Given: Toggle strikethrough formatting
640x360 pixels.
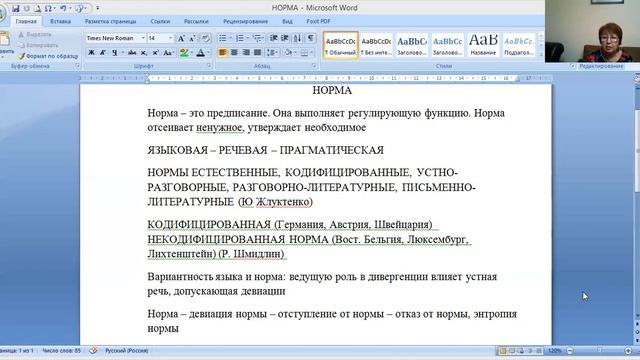Looking at the screenshot, I should coord(131,52).
